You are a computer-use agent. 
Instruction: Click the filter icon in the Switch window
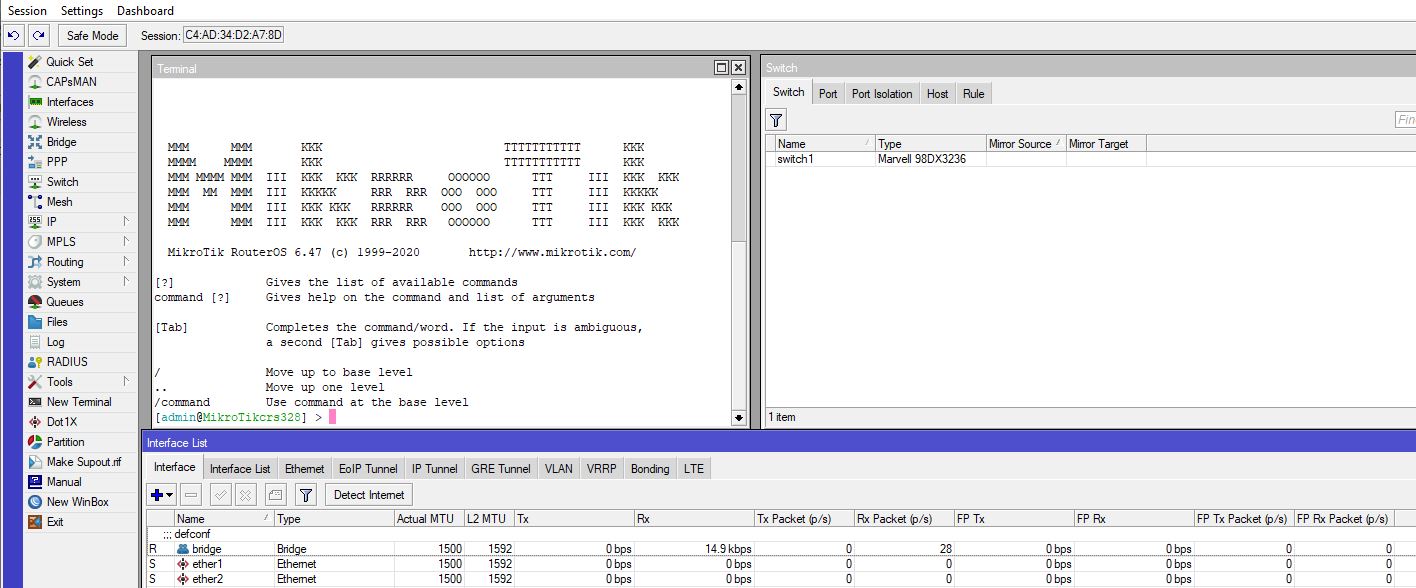coord(776,120)
